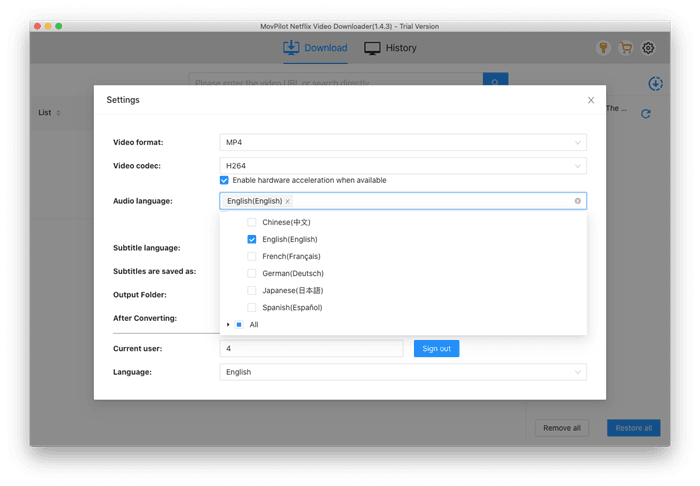Click inside the Audio language field
700x486 pixels.
[403, 201]
